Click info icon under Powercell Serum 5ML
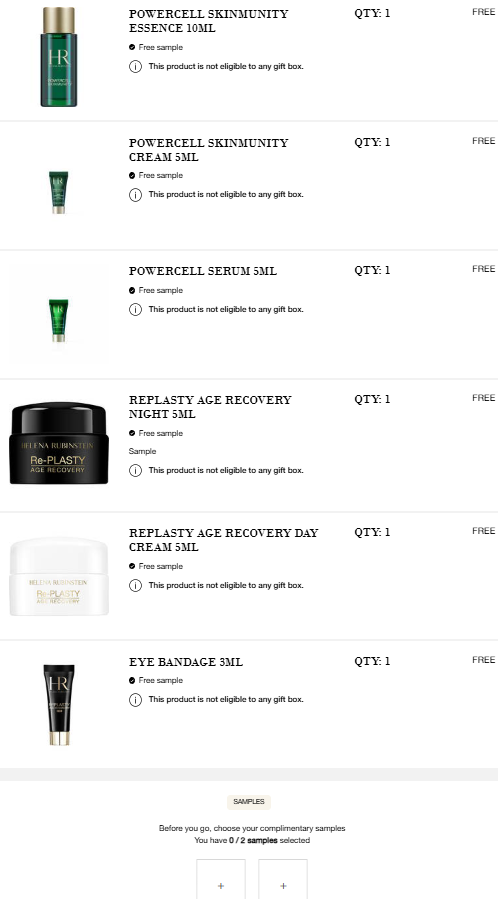The width and height of the screenshot is (498, 899). pyautogui.click(x=135, y=310)
